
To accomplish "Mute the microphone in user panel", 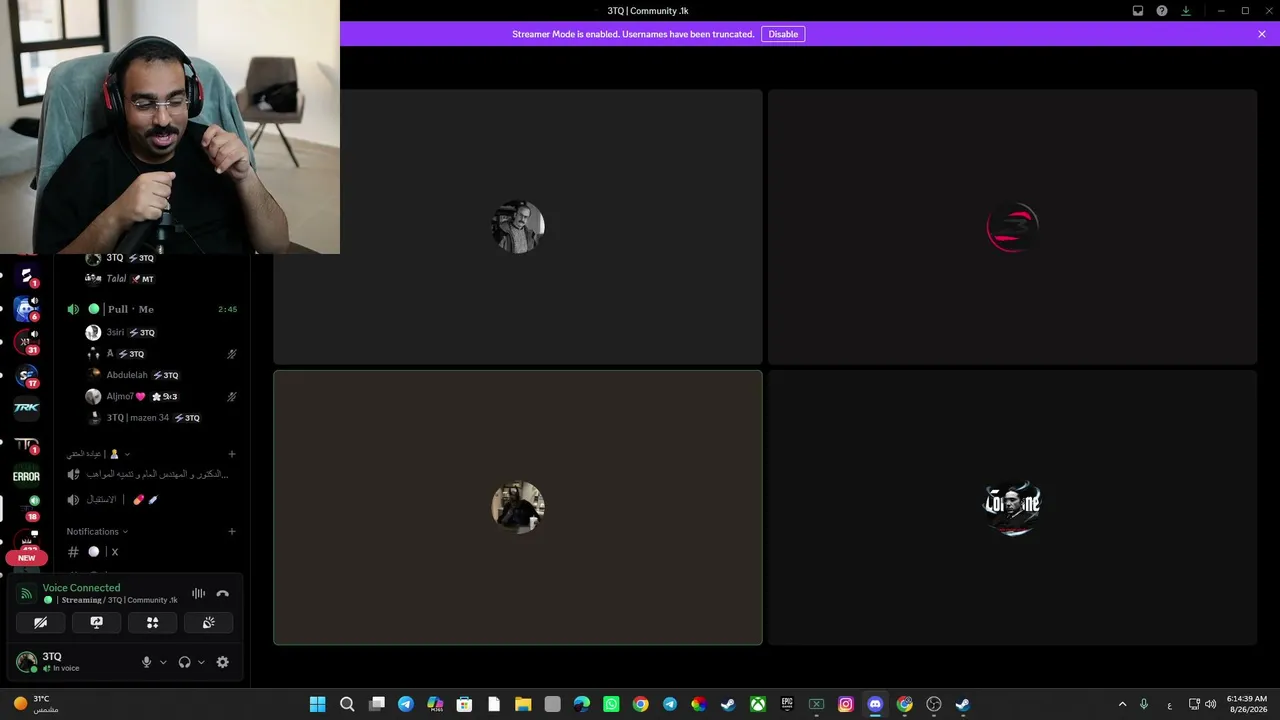I will coord(147,662).
